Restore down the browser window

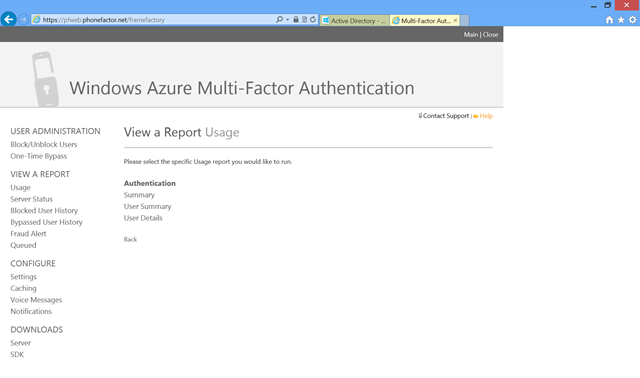pos(607,5)
